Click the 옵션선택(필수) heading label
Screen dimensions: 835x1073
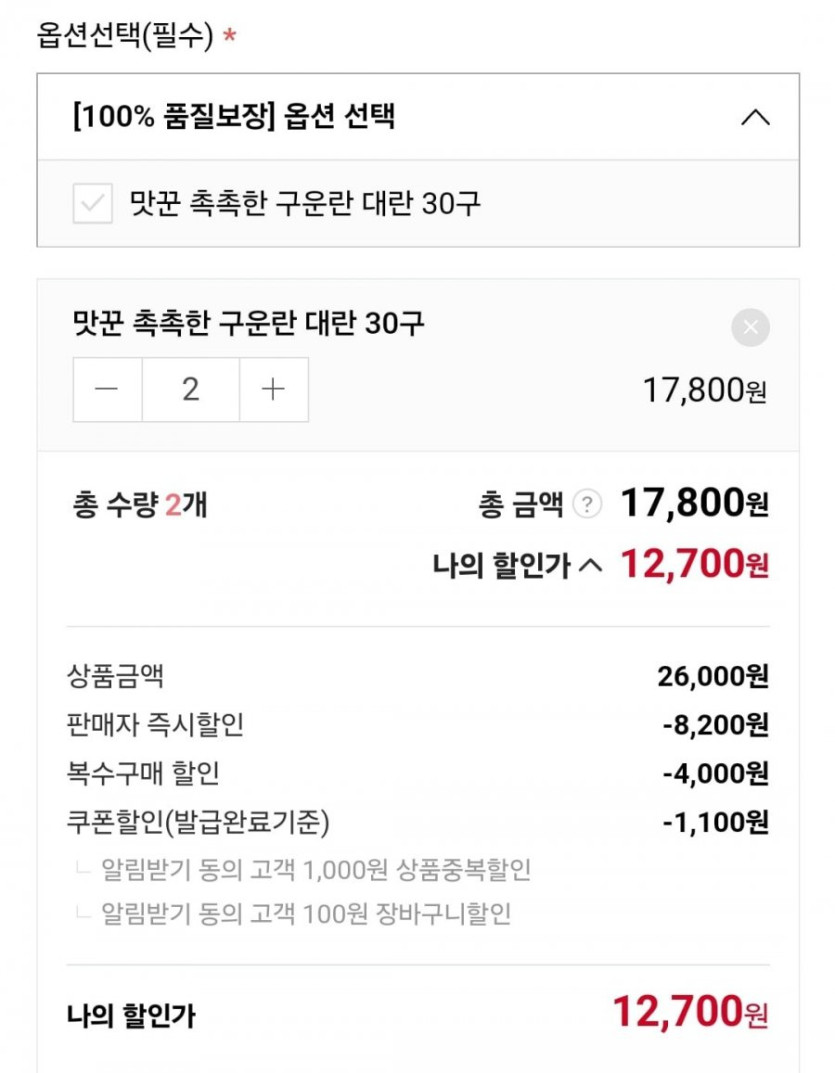coord(126,37)
